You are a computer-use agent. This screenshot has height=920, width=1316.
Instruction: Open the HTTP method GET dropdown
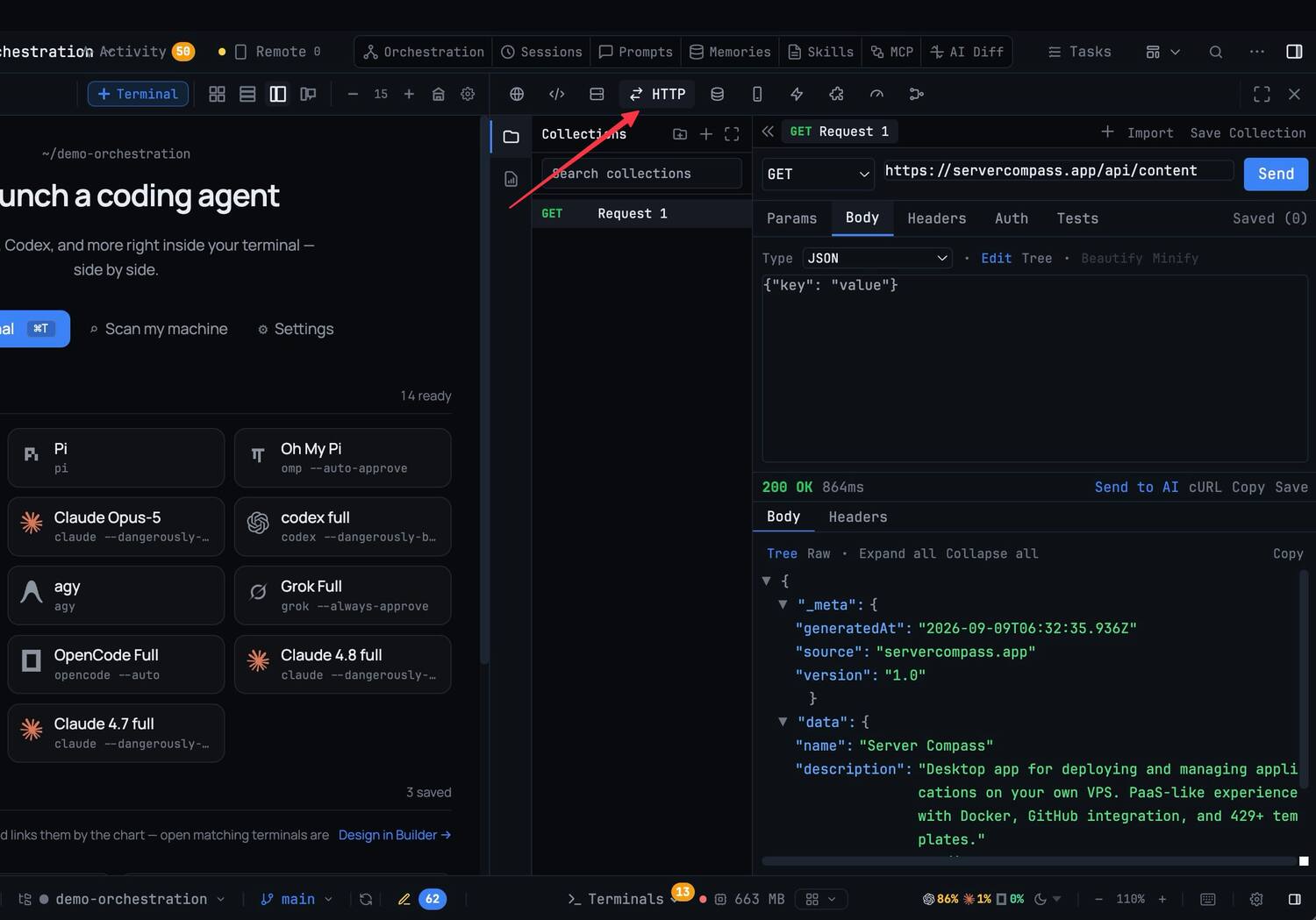click(x=818, y=174)
